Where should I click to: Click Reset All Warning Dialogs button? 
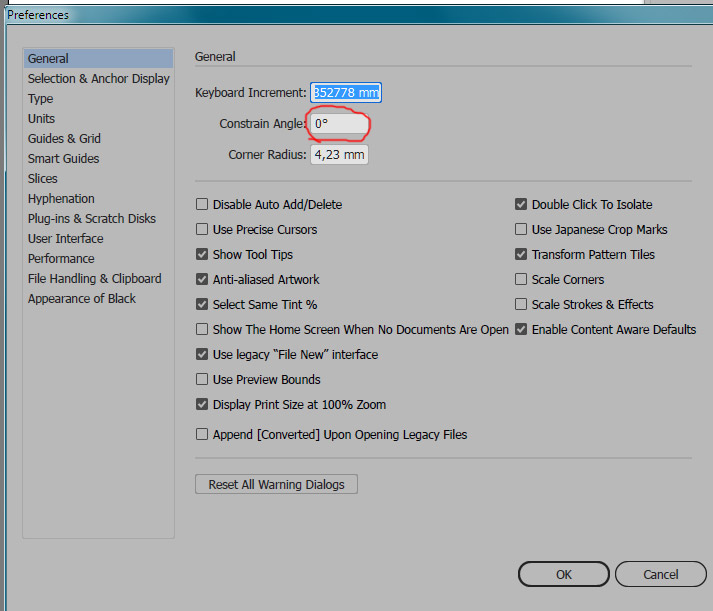pos(276,484)
